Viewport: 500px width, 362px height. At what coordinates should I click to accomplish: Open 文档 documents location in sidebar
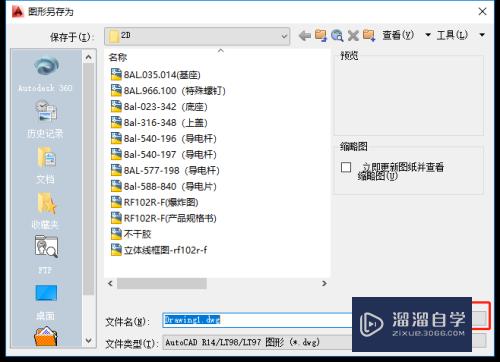45,165
